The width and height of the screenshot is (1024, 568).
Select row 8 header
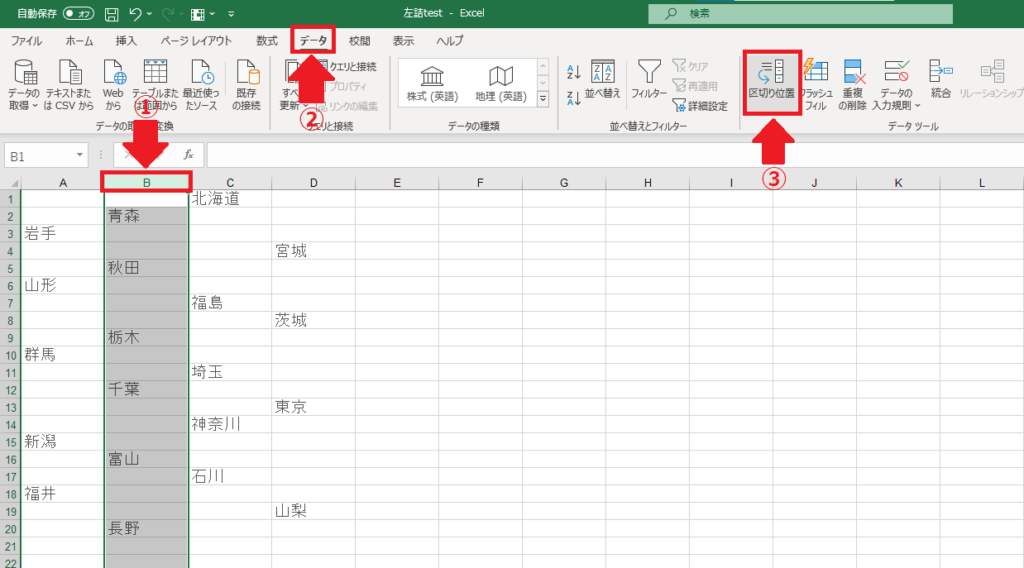(10, 321)
